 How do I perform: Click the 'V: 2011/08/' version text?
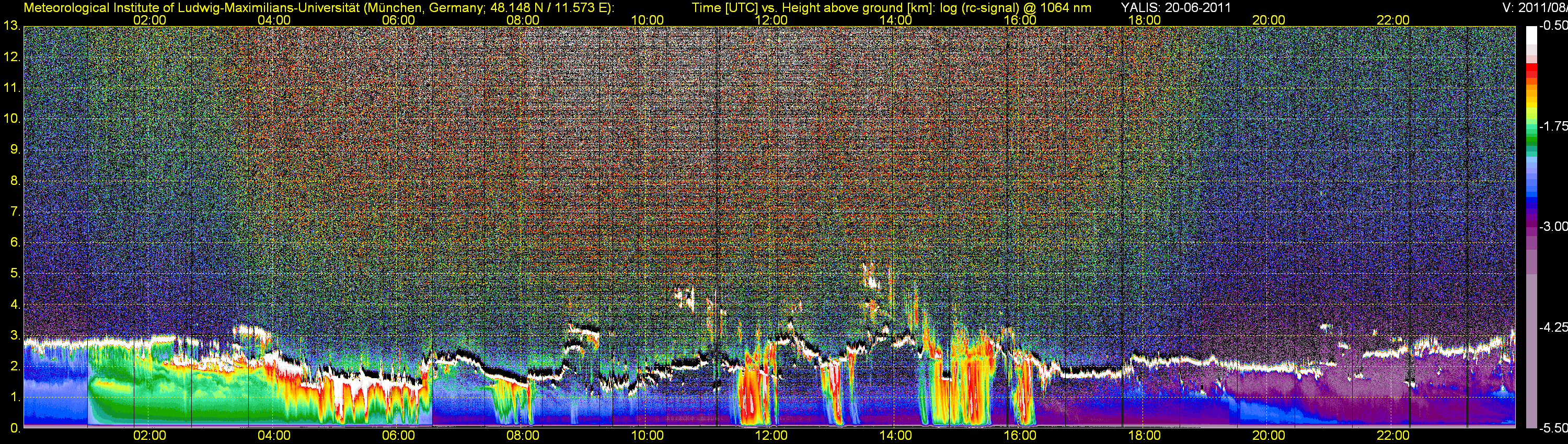[1535, 8]
